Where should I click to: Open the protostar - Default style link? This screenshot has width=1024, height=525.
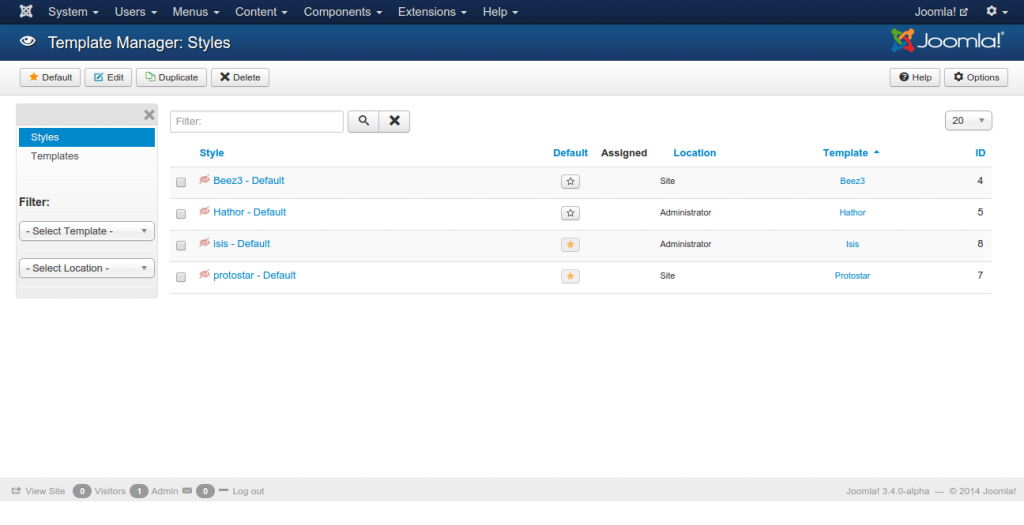[255, 275]
